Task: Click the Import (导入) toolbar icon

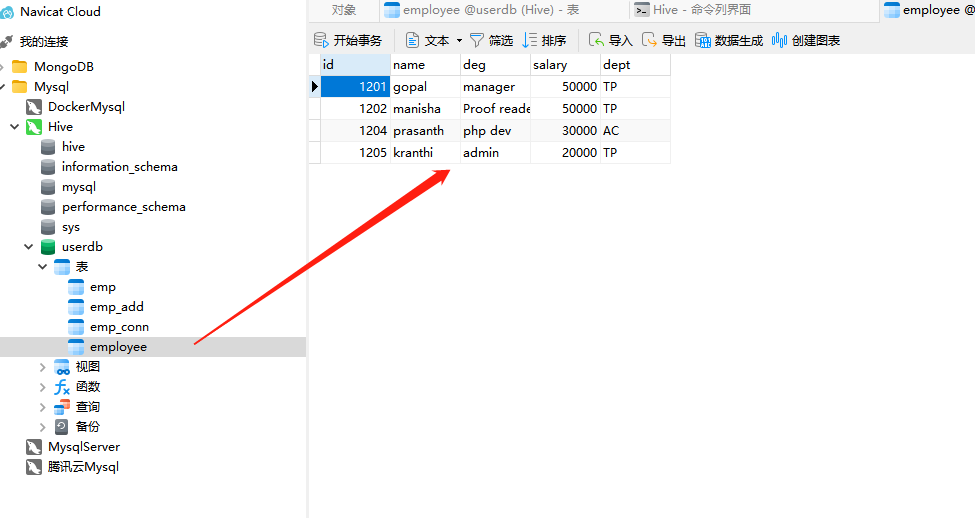Action: tap(596, 40)
